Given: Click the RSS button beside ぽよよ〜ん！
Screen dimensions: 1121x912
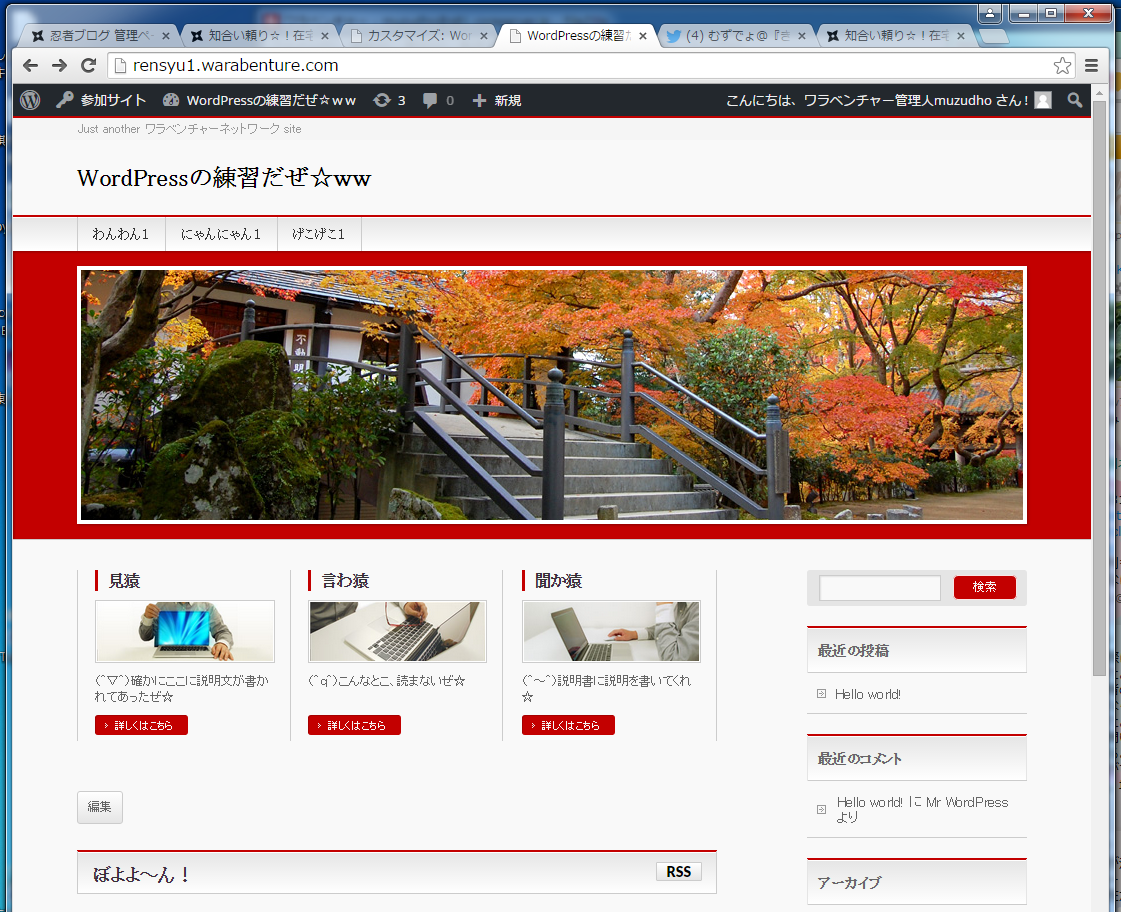Looking at the screenshot, I should point(678,871).
